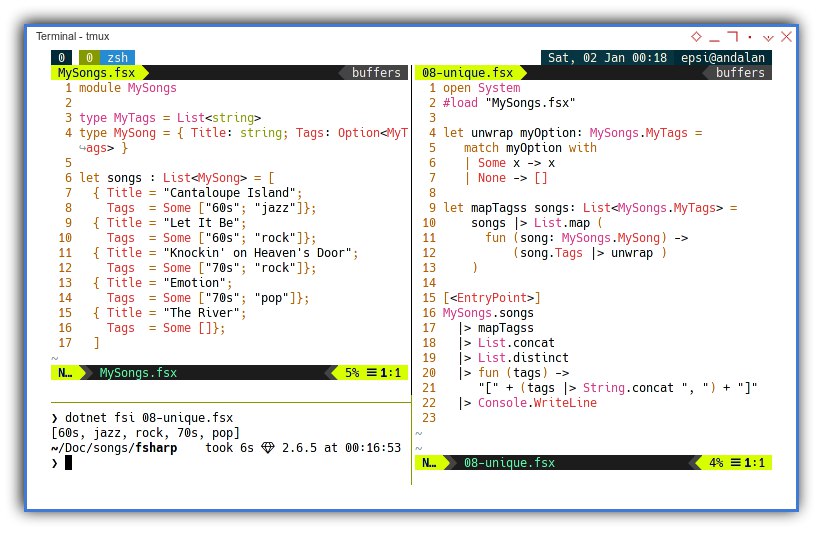Click the 'module MySongs' line
This screenshot has height=536, width=823.
(x=128, y=88)
